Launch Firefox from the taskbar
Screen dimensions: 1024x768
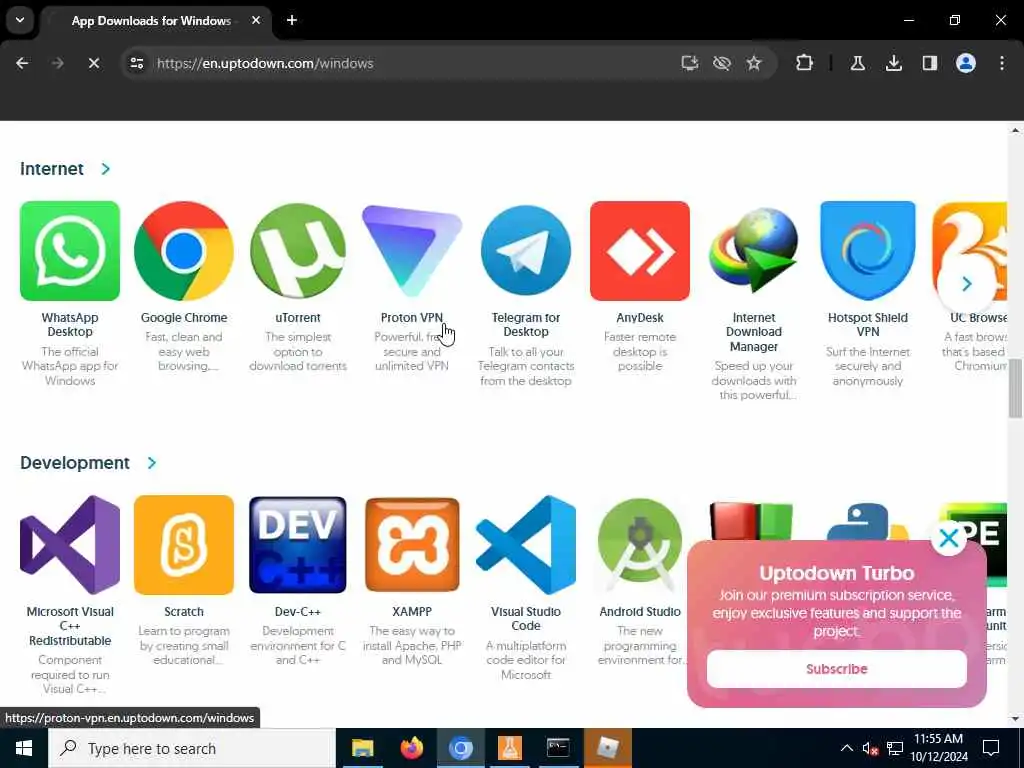[411, 748]
